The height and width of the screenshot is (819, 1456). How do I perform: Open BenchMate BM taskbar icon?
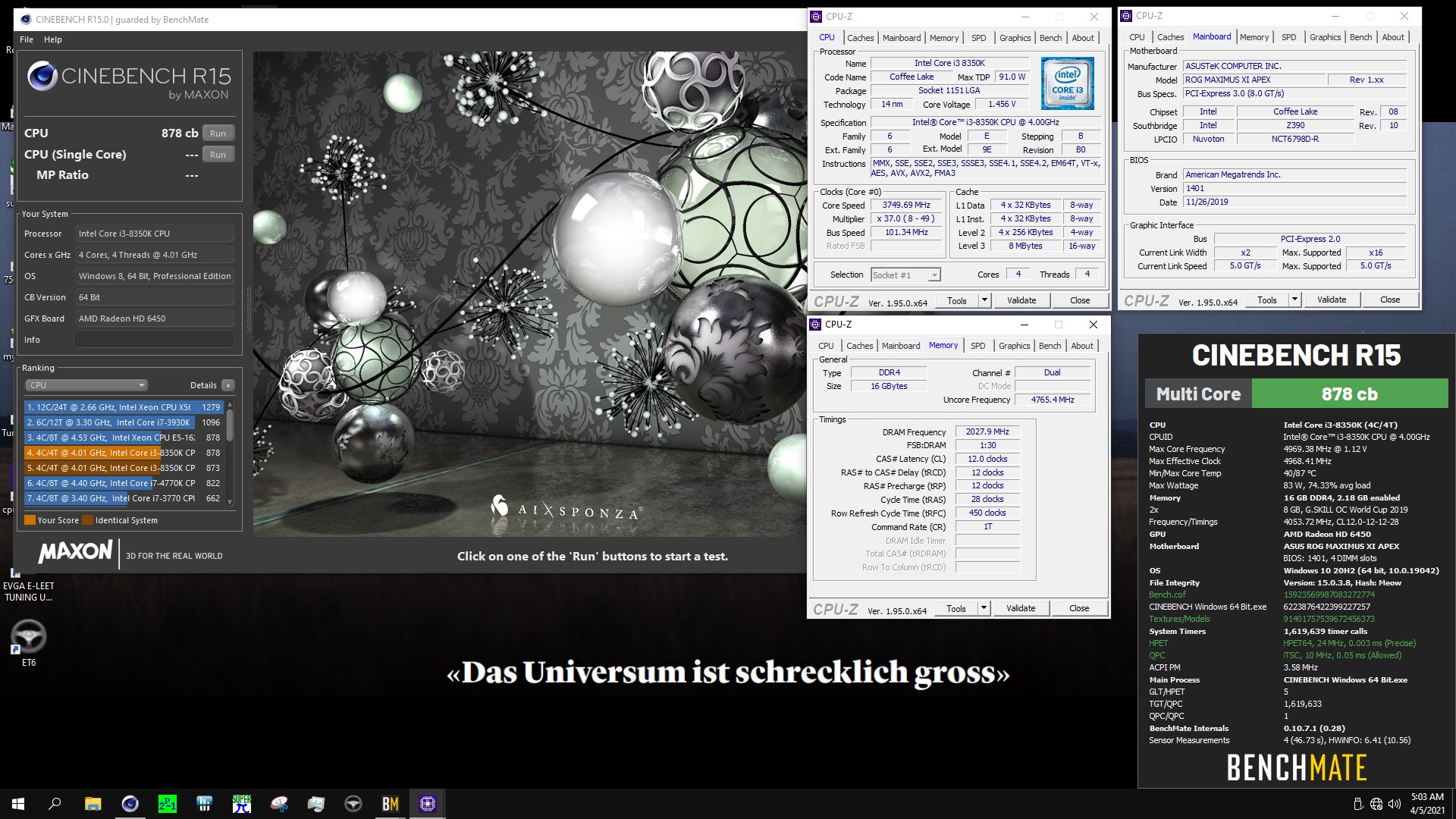[390, 804]
